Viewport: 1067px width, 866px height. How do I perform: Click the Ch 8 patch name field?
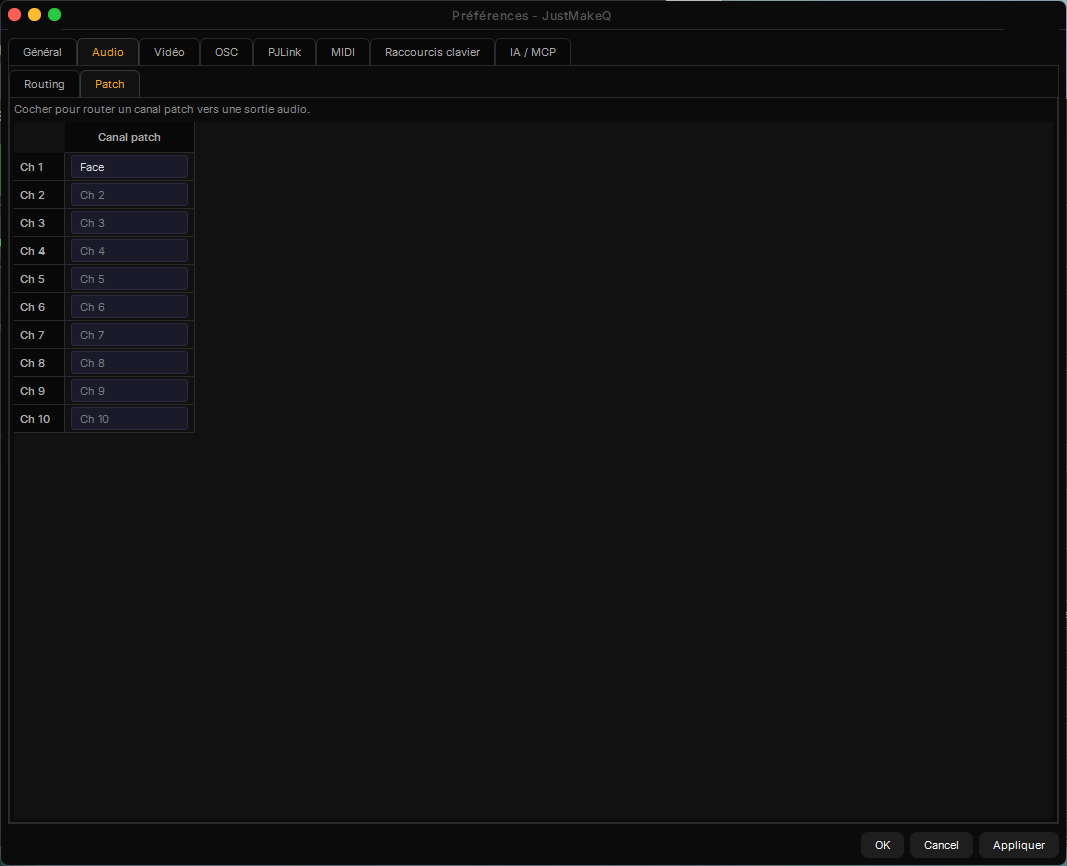coord(129,363)
